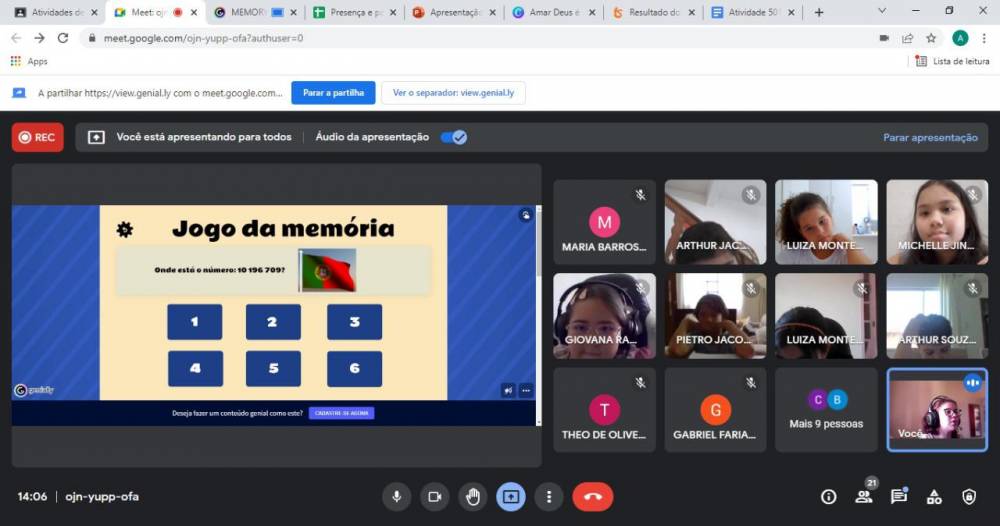Open the three-dot more options menu
Screen dimensions: 1000x526
[549, 496]
